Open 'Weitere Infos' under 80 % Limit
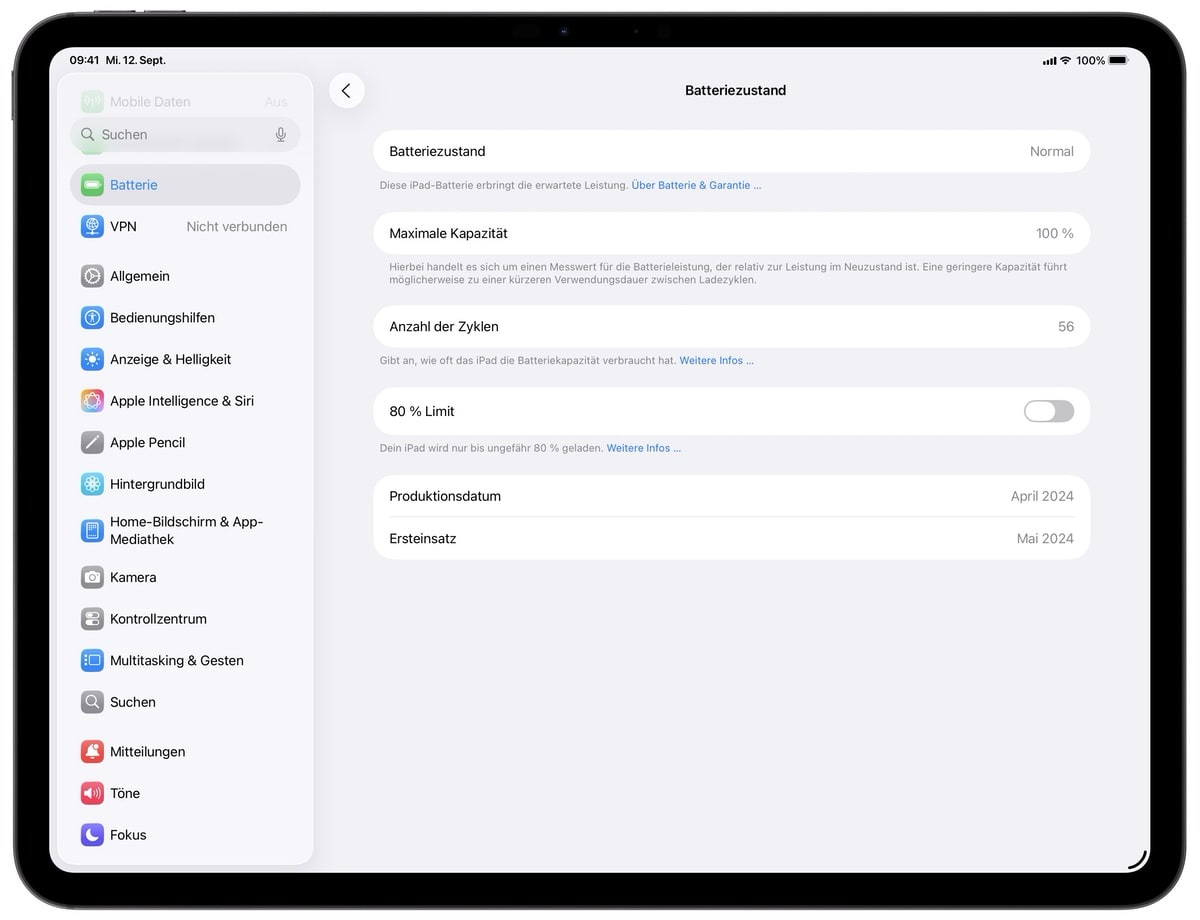The width and height of the screenshot is (1200, 920). 643,449
